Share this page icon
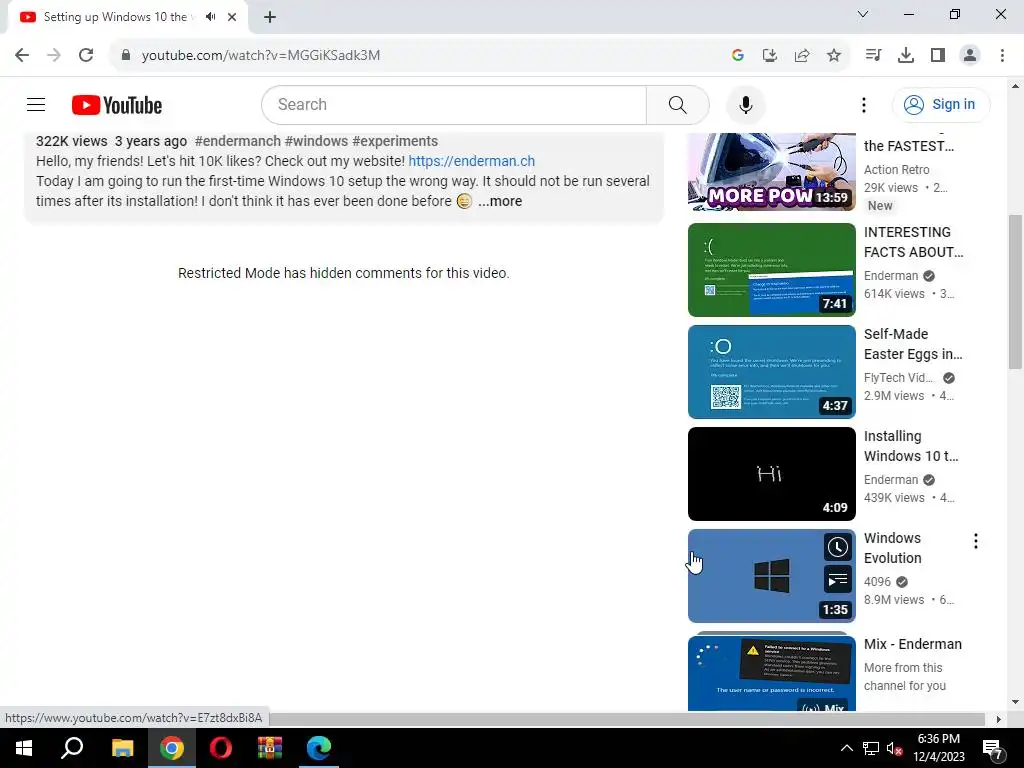Image resolution: width=1024 pixels, height=768 pixels. pos(802,55)
